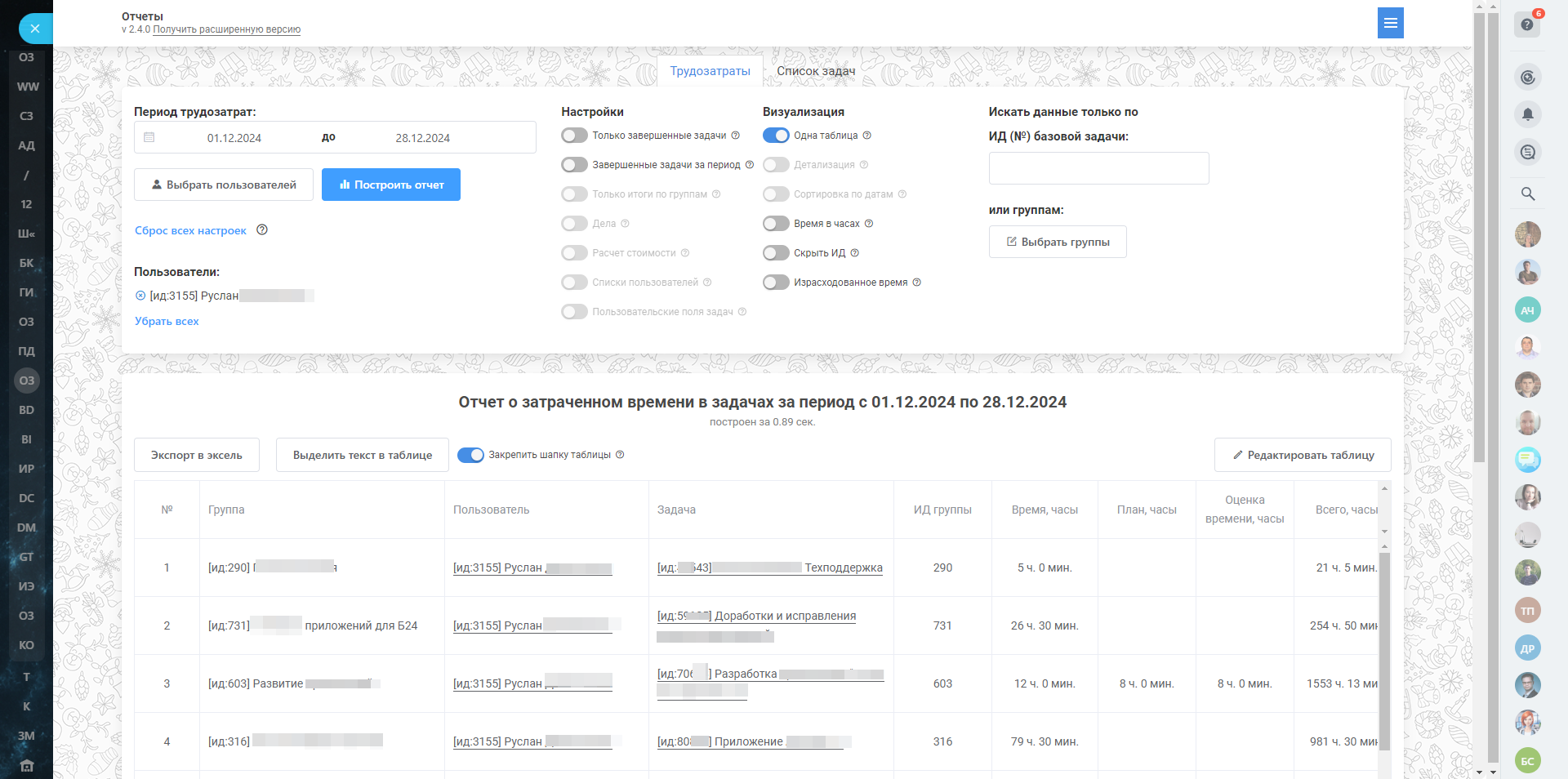Open the Выбрать группы selector
1568x779 pixels.
1057,242
